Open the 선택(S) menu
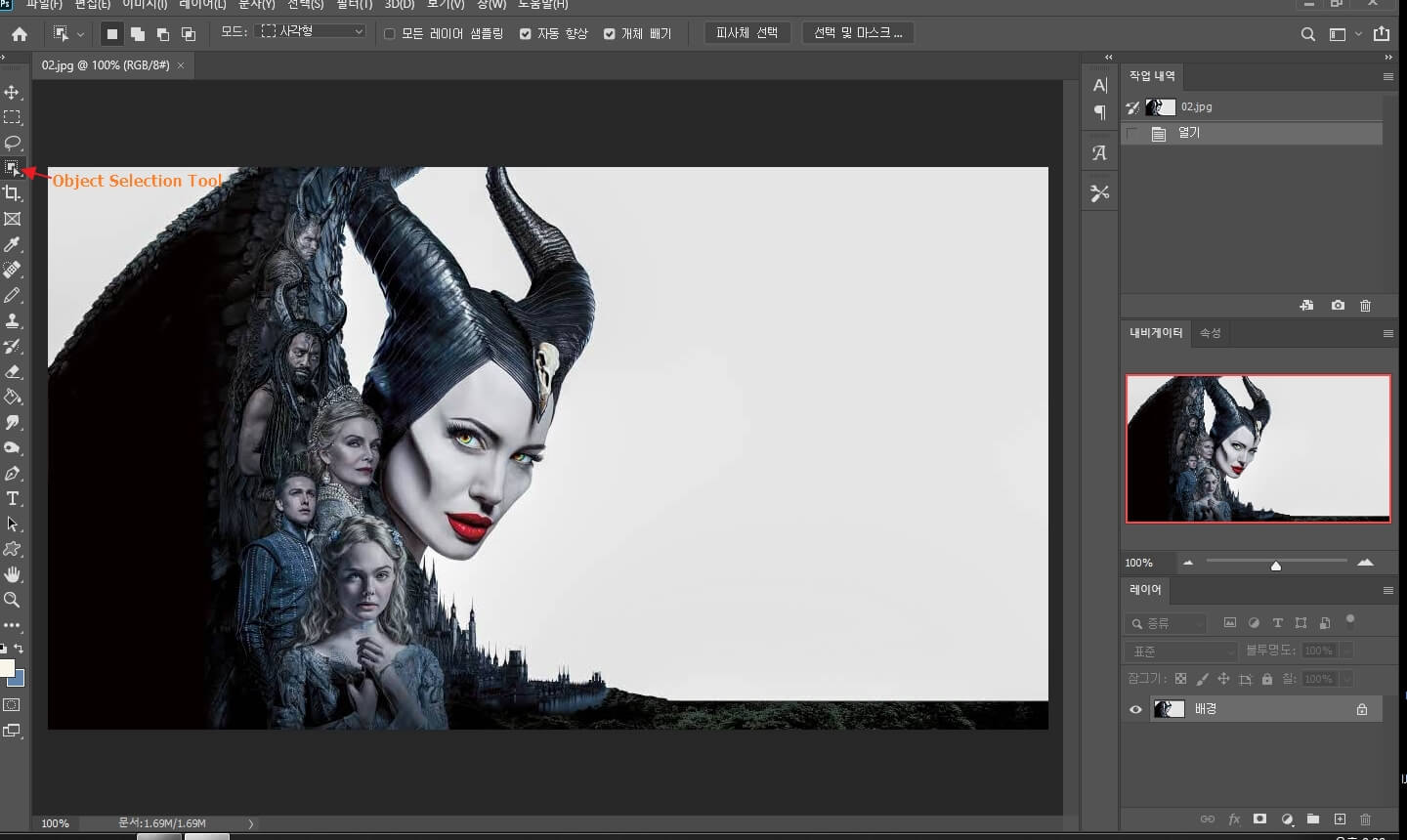1407x840 pixels. [x=306, y=5]
